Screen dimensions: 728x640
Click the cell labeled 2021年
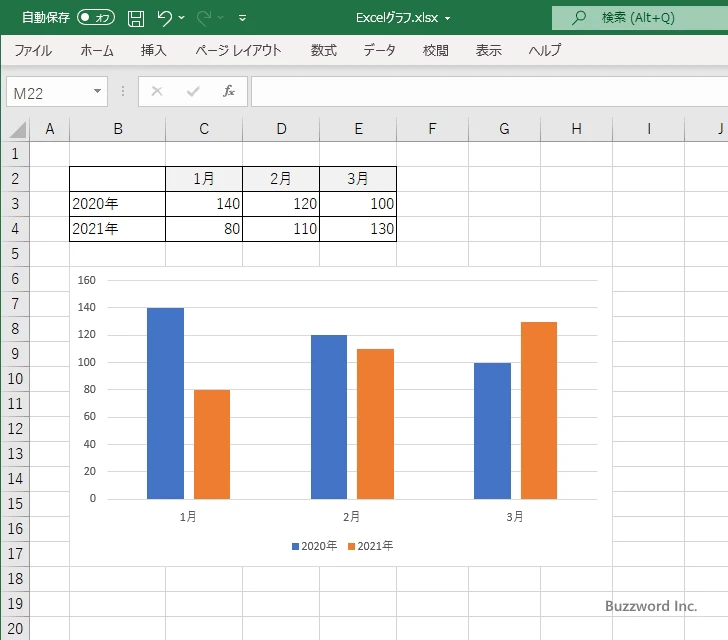click(117, 229)
